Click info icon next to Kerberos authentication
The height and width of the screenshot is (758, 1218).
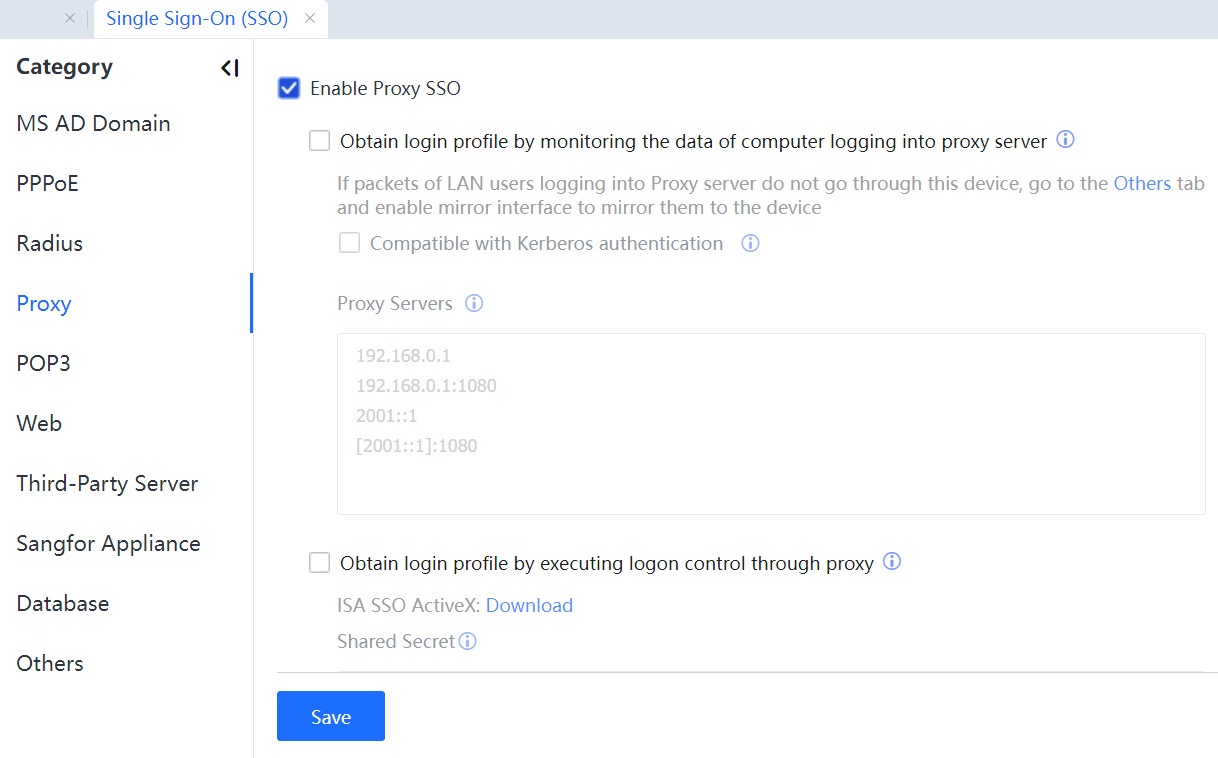(x=750, y=243)
